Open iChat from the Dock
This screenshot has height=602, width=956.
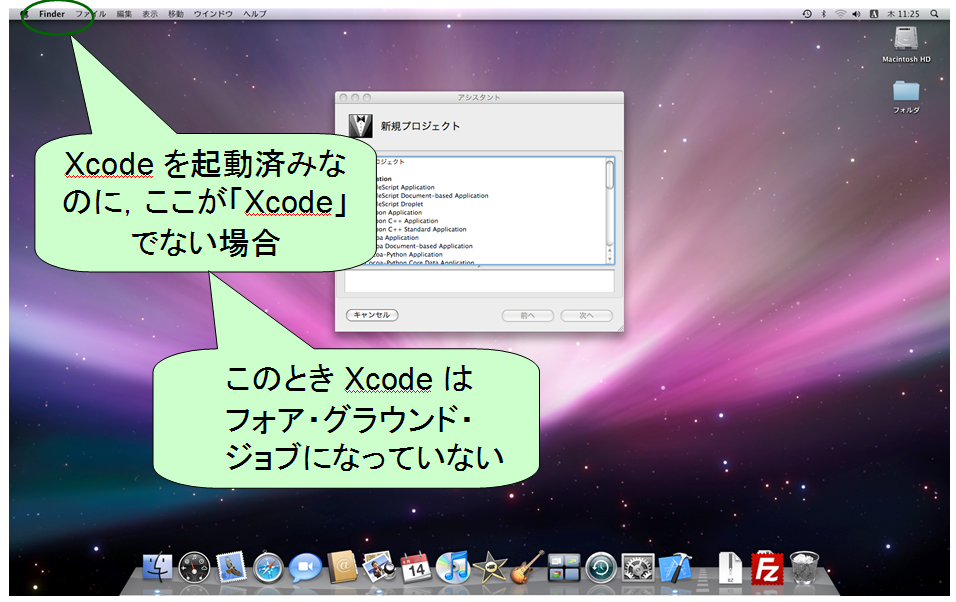[x=305, y=568]
